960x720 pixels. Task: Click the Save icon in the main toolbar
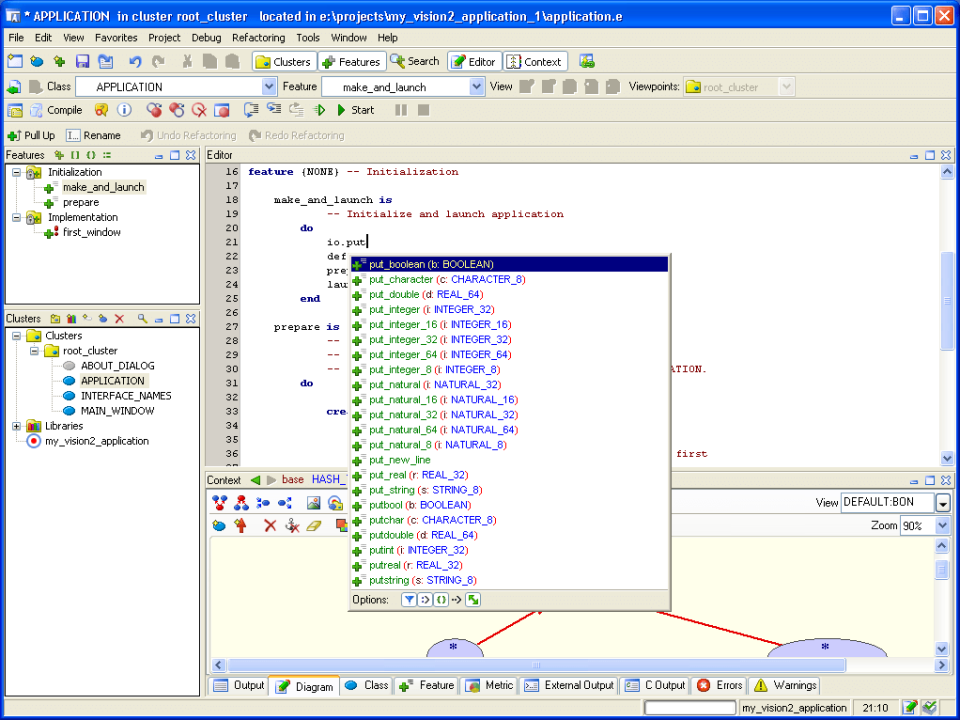click(x=83, y=62)
